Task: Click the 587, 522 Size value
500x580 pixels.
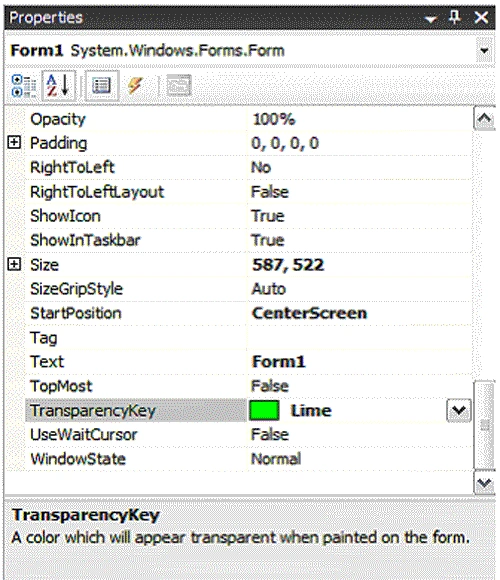Action: [288, 265]
